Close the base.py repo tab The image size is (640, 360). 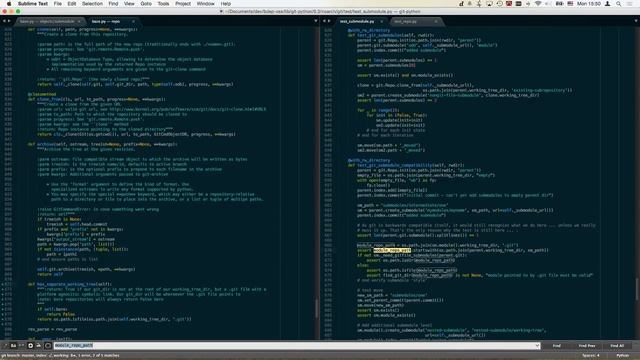tap(133, 21)
